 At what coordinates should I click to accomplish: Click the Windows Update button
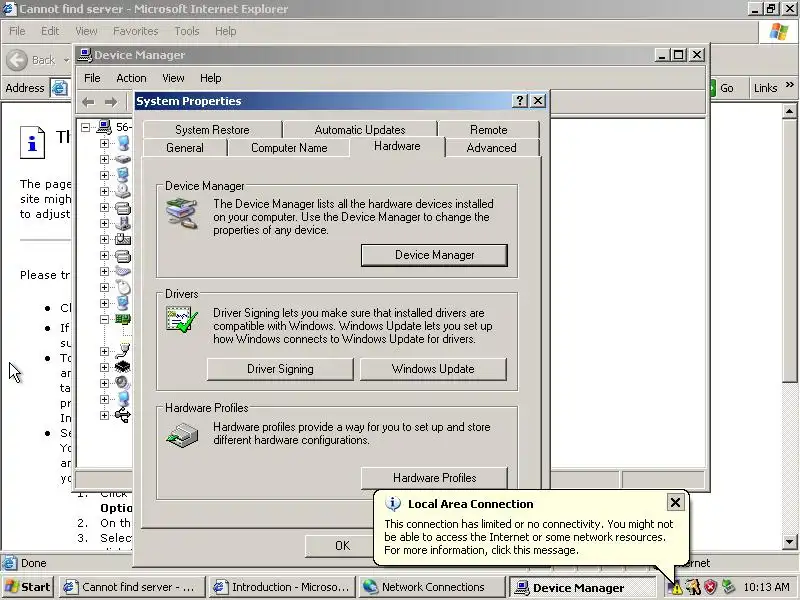[433, 369]
